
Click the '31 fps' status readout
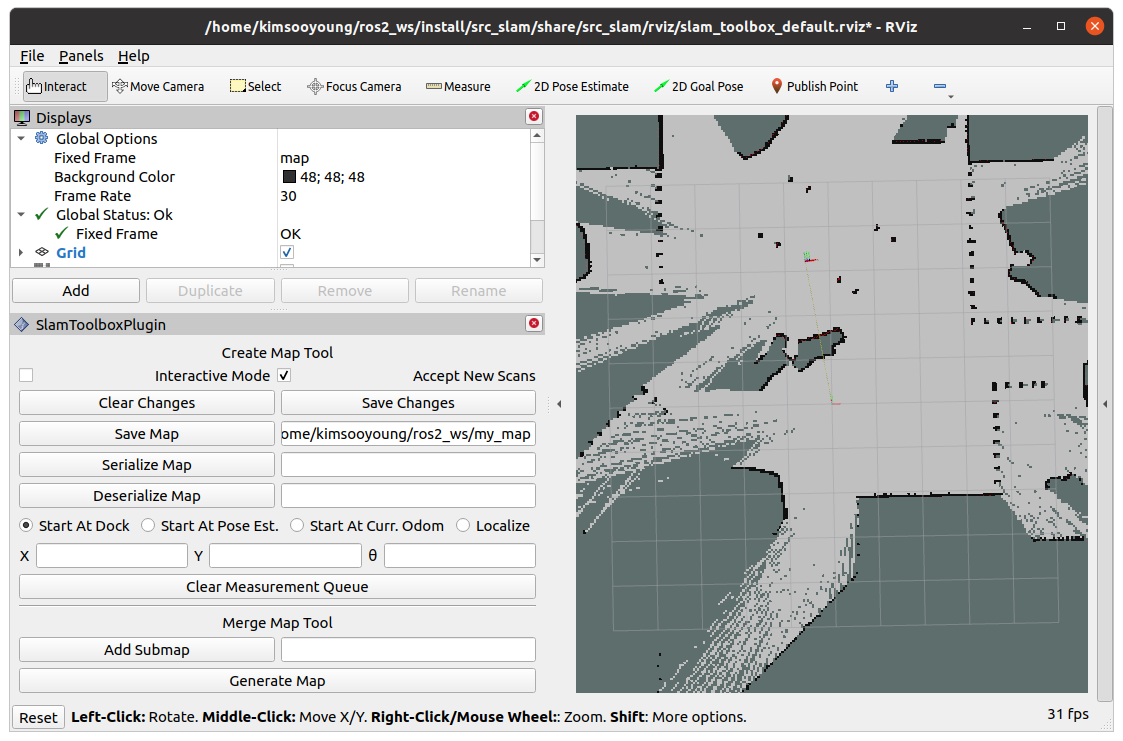[x=1068, y=714]
